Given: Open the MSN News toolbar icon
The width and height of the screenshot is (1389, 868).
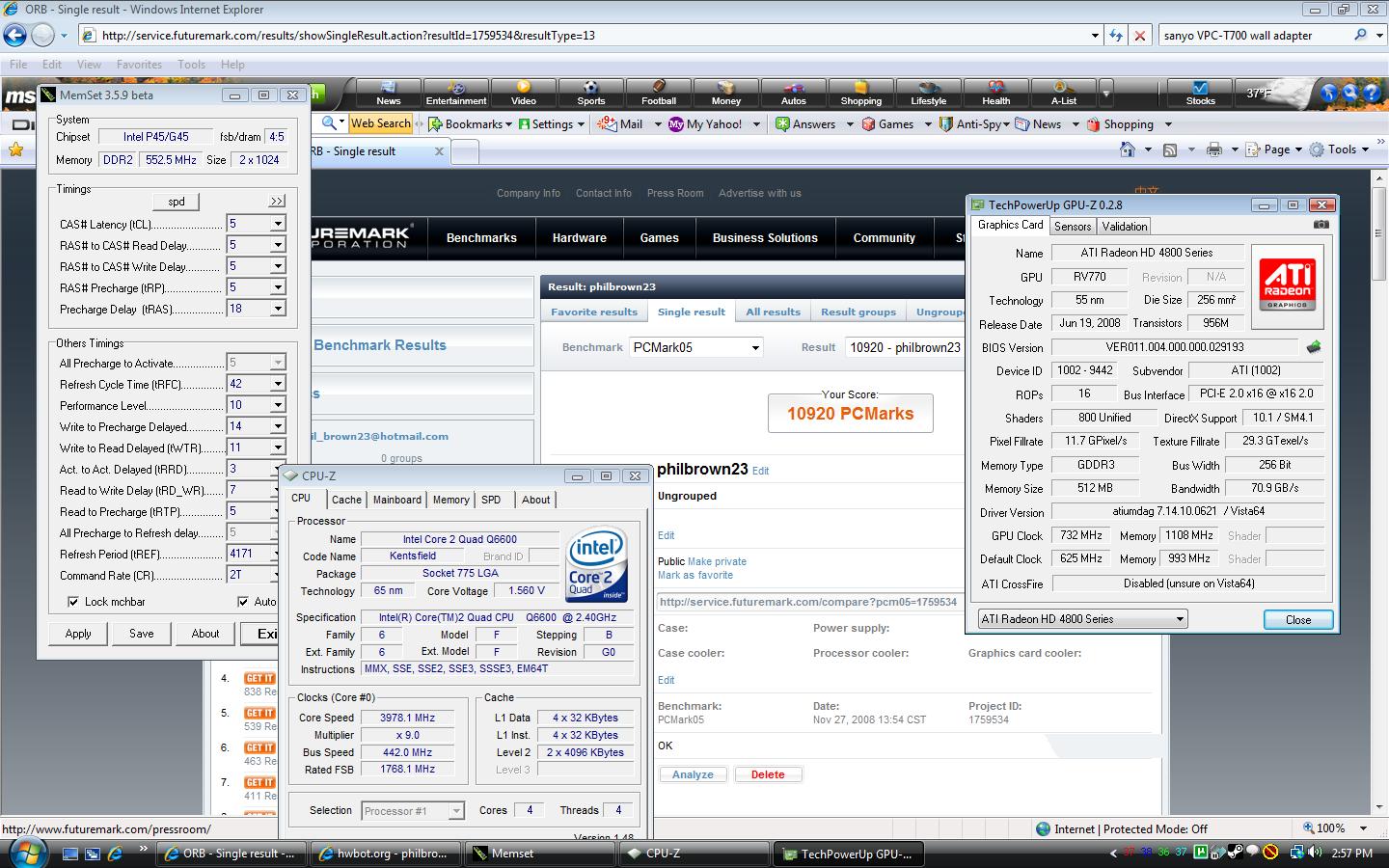Looking at the screenshot, I should (x=388, y=94).
